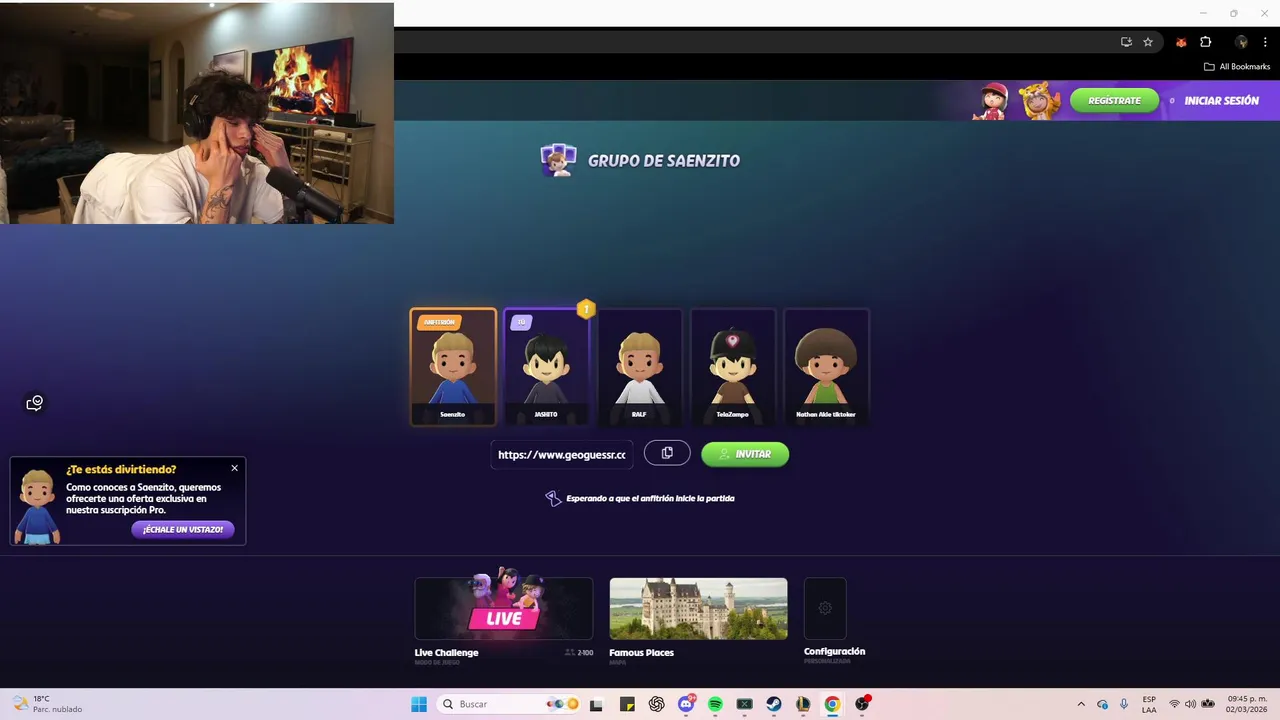This screenshot has height=720, width=1280.
Task: Click the green INVITAR button
Action: point(745,454)
